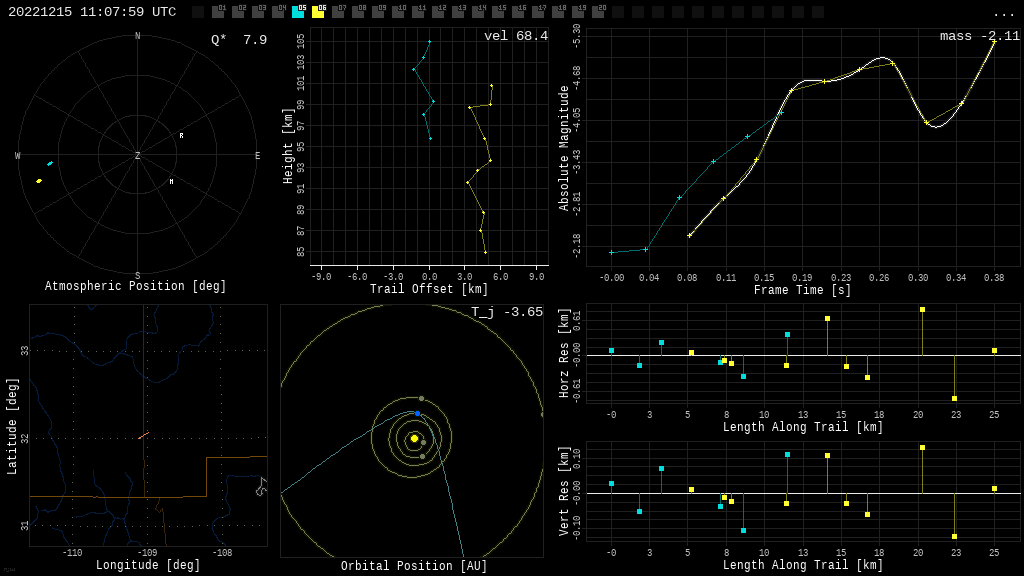Open the three-dots overflow menu

point(1003,13)
